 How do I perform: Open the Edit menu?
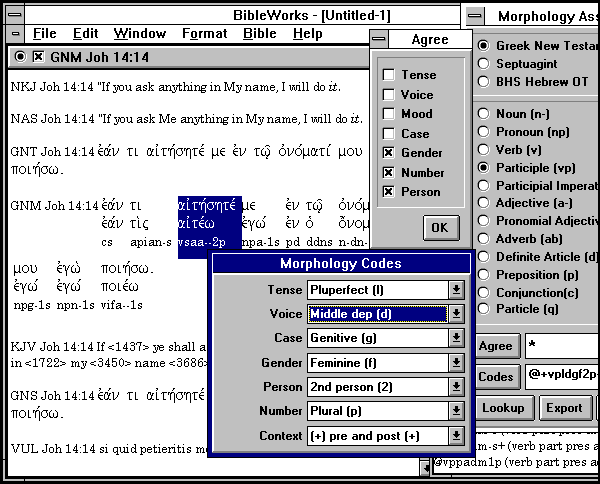pos(86,34)
